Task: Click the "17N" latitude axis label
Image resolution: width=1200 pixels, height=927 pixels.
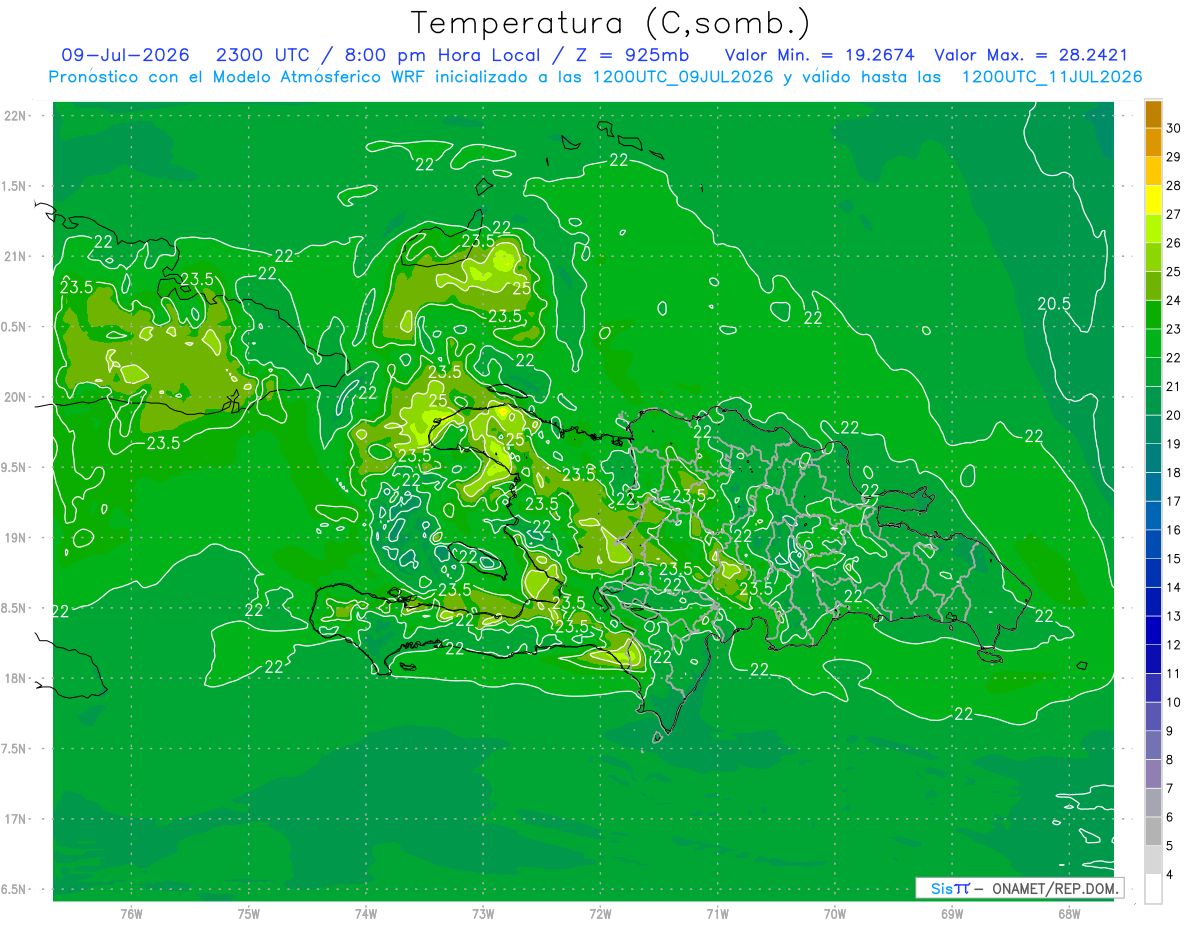Action: tap(17, 819)
